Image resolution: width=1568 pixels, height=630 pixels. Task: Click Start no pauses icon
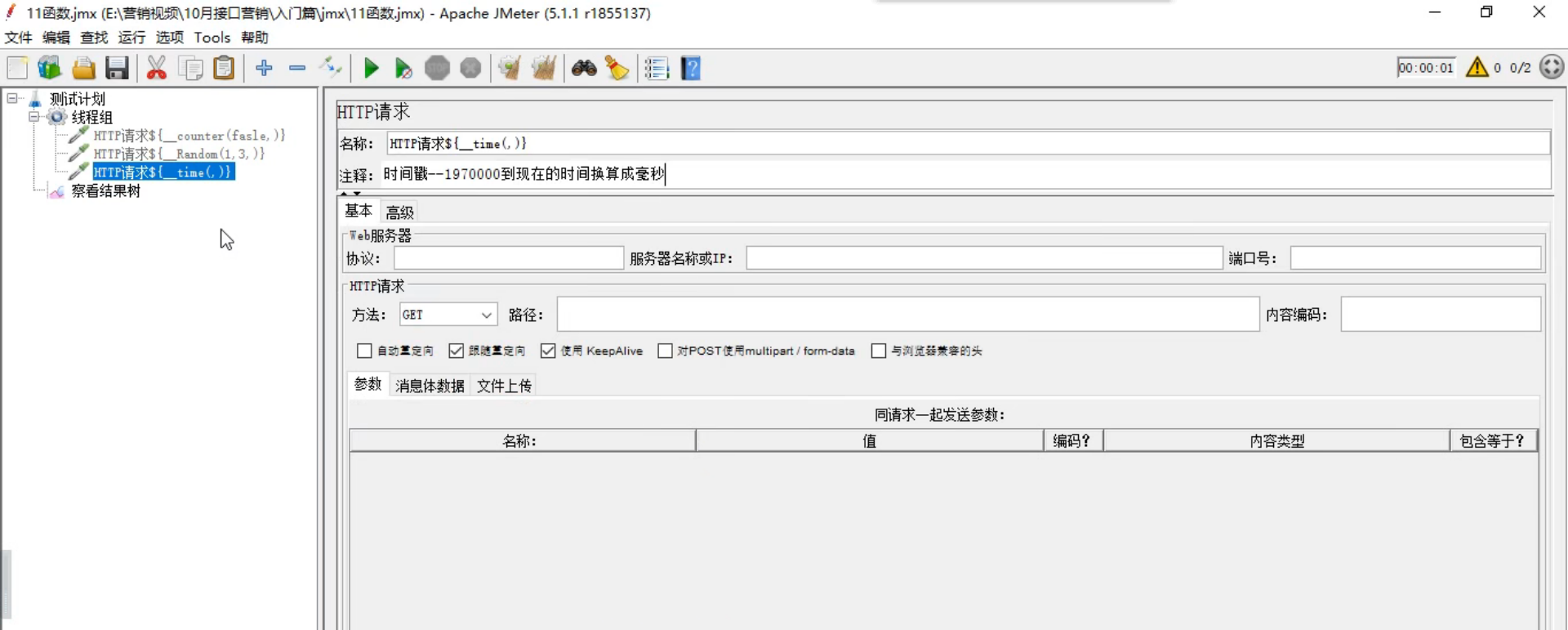pyautogui.click(x=403, y=69)
